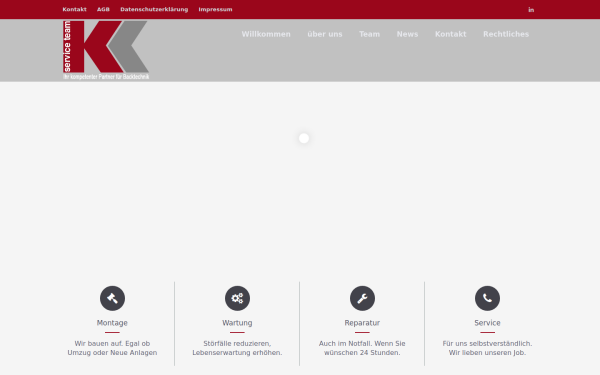Click the Reparatur heading
Image resolution: width=600 pixels, height=375 pixels.
point(362,323)
